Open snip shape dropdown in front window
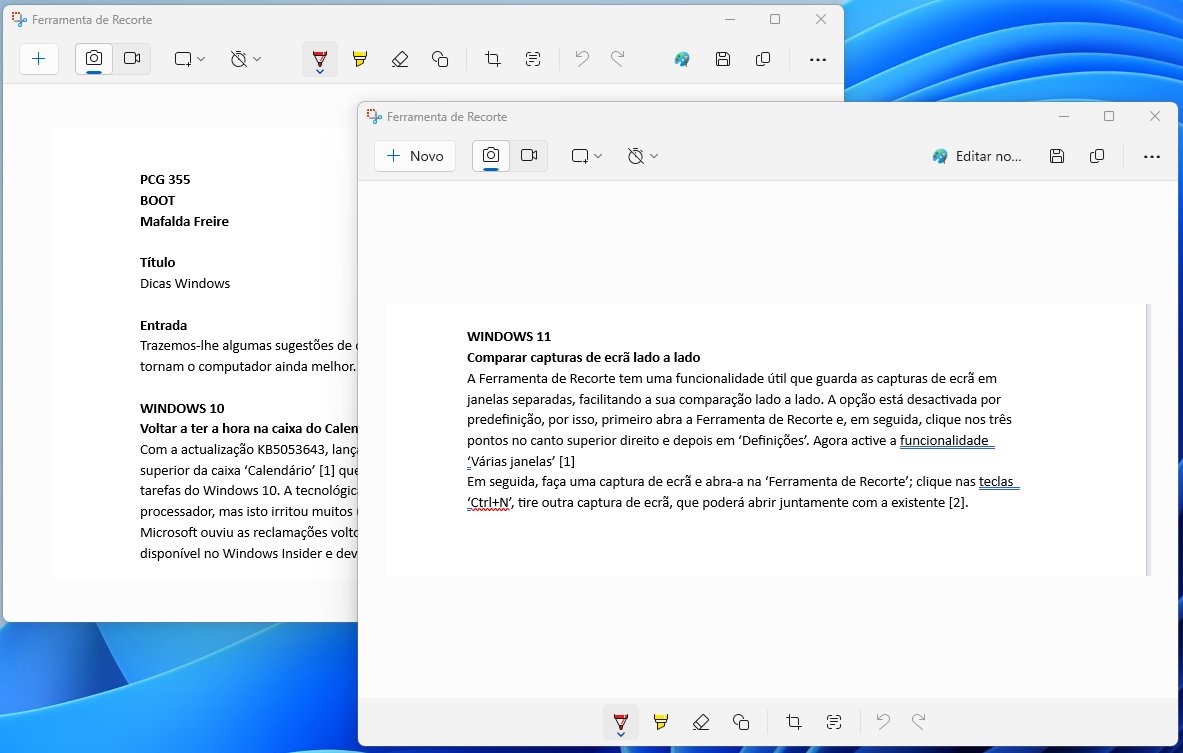Screen dimensions: 1183x753 click(586, 156)
